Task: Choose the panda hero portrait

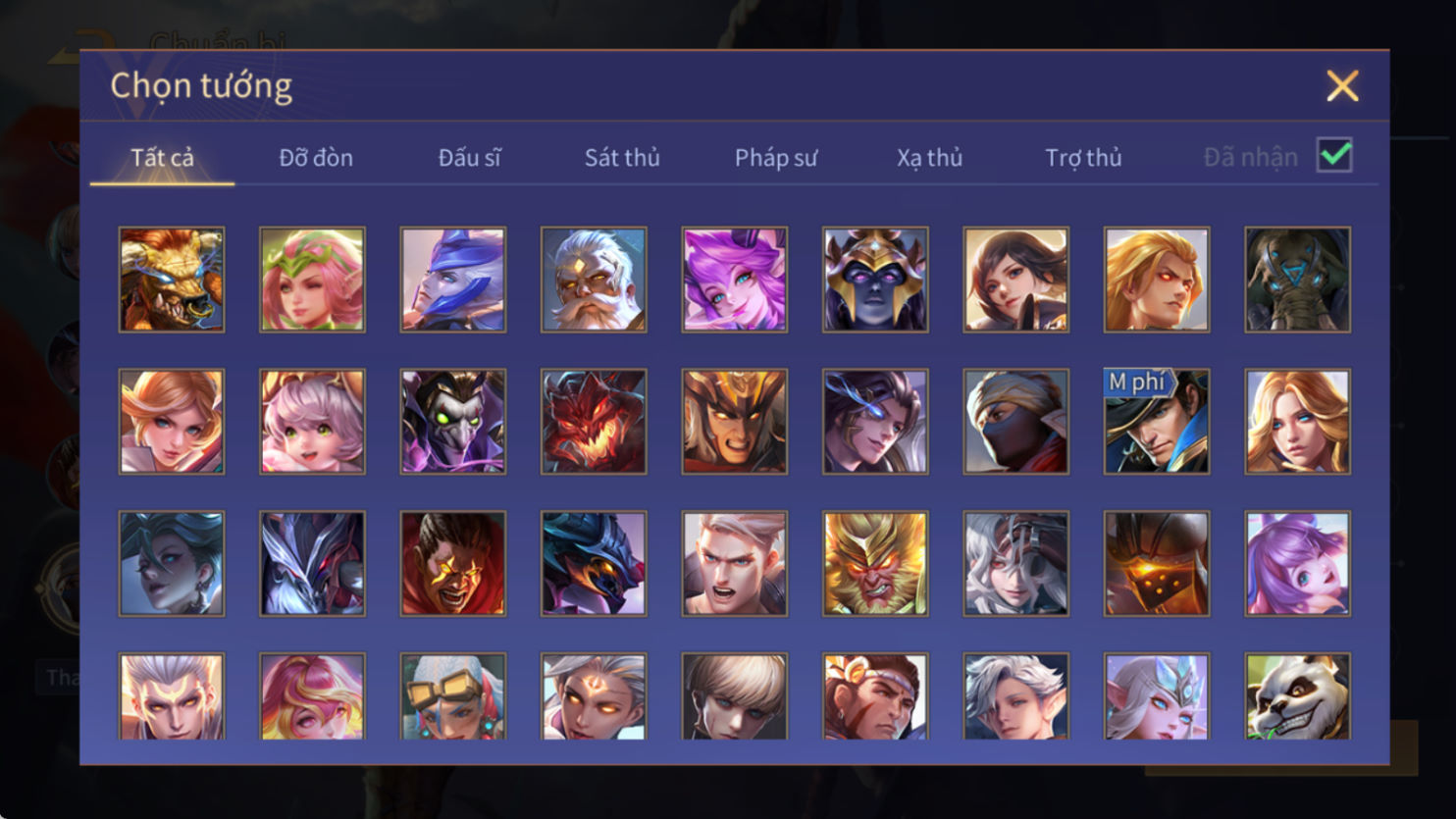Action: (1297, 696)
